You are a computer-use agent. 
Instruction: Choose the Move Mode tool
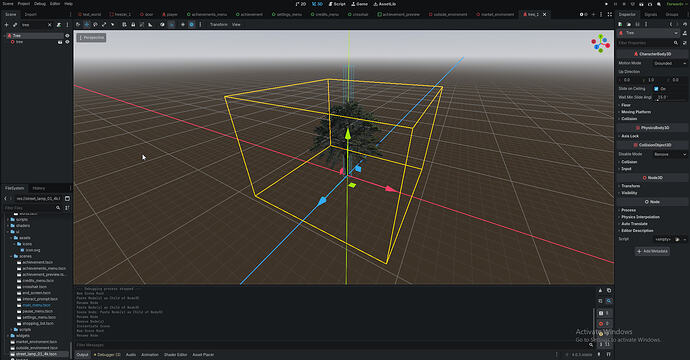coord(87,25)
